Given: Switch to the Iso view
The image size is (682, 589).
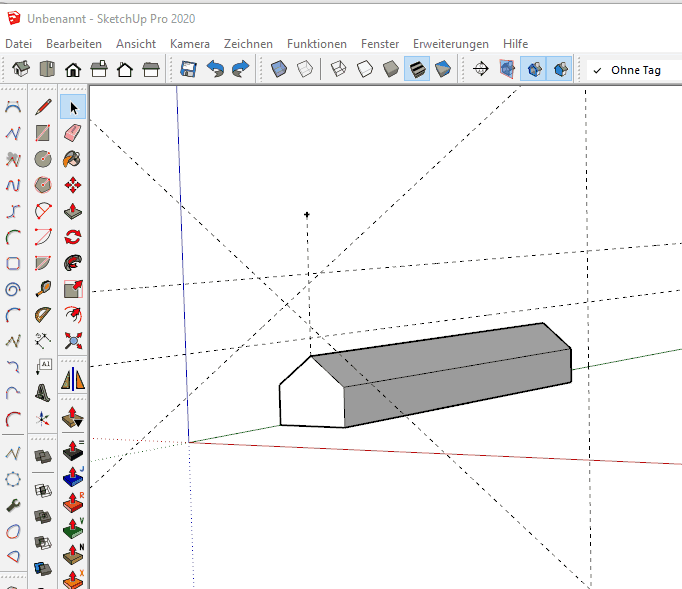Looking at the screenshot, I should pos(21,69).
